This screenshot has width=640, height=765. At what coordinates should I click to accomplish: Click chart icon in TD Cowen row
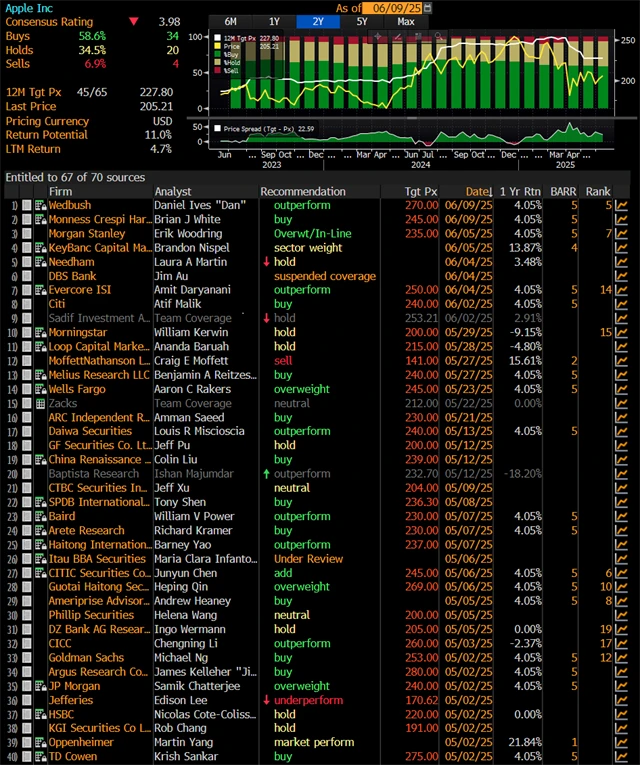621,756
